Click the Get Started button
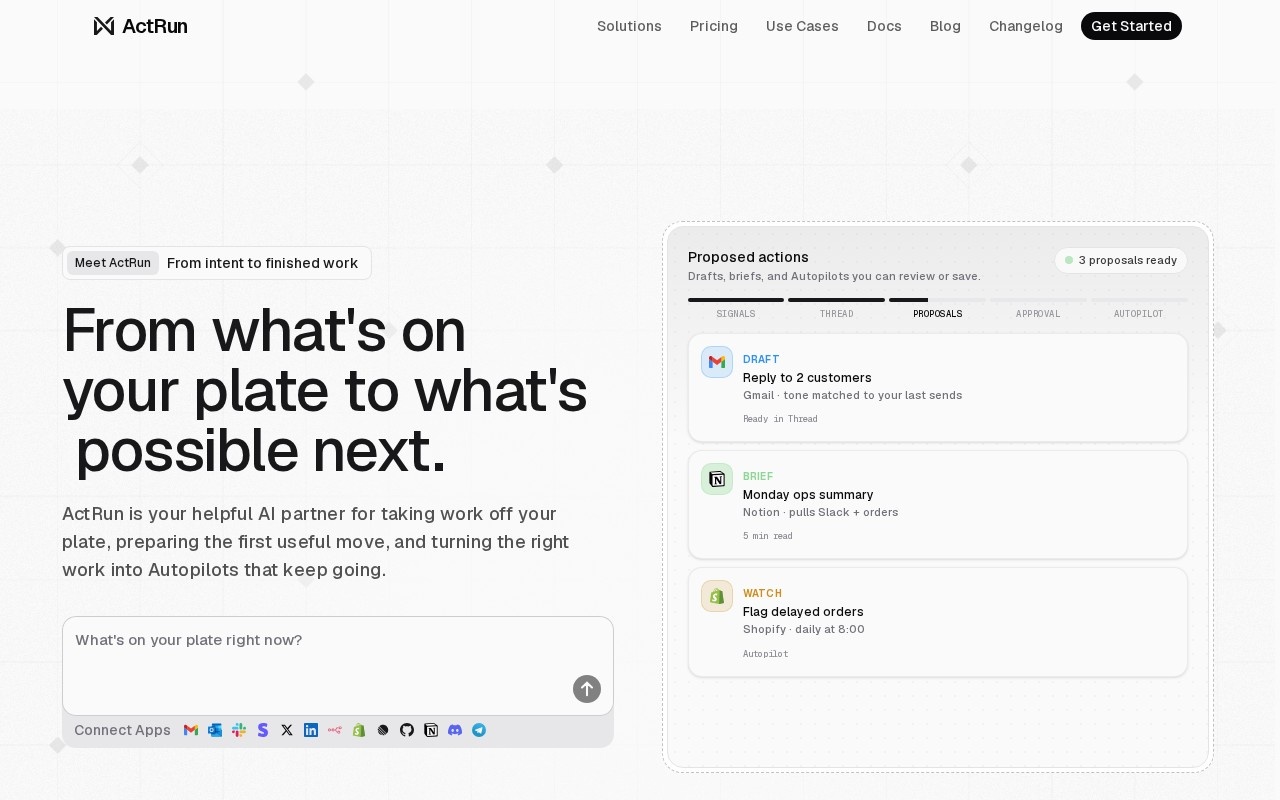The height and width of the screenshot is (800, 1280). (1131, 26)
